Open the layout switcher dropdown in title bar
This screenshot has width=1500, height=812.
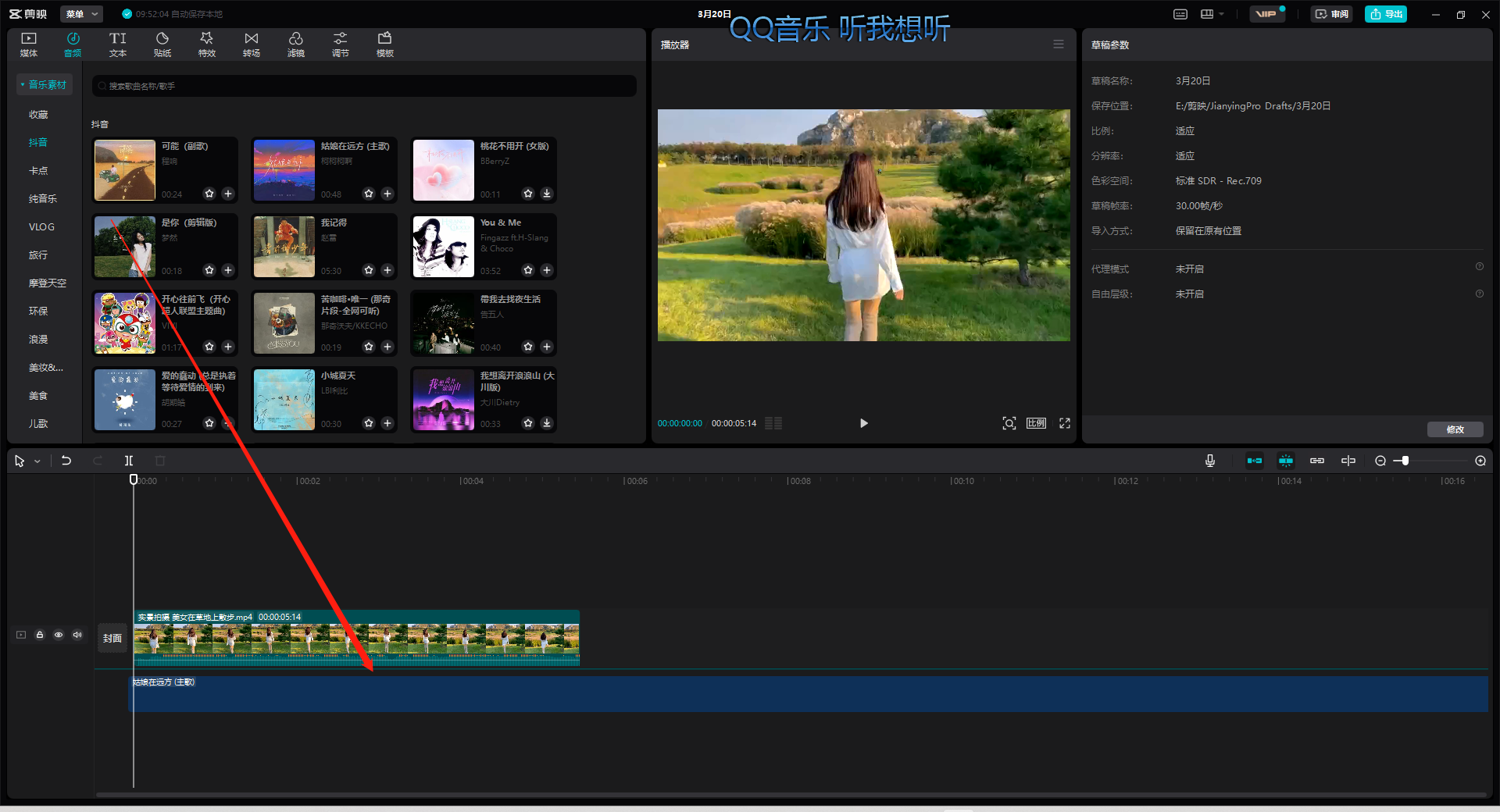pyautogui.click(x=1212, y=14)
